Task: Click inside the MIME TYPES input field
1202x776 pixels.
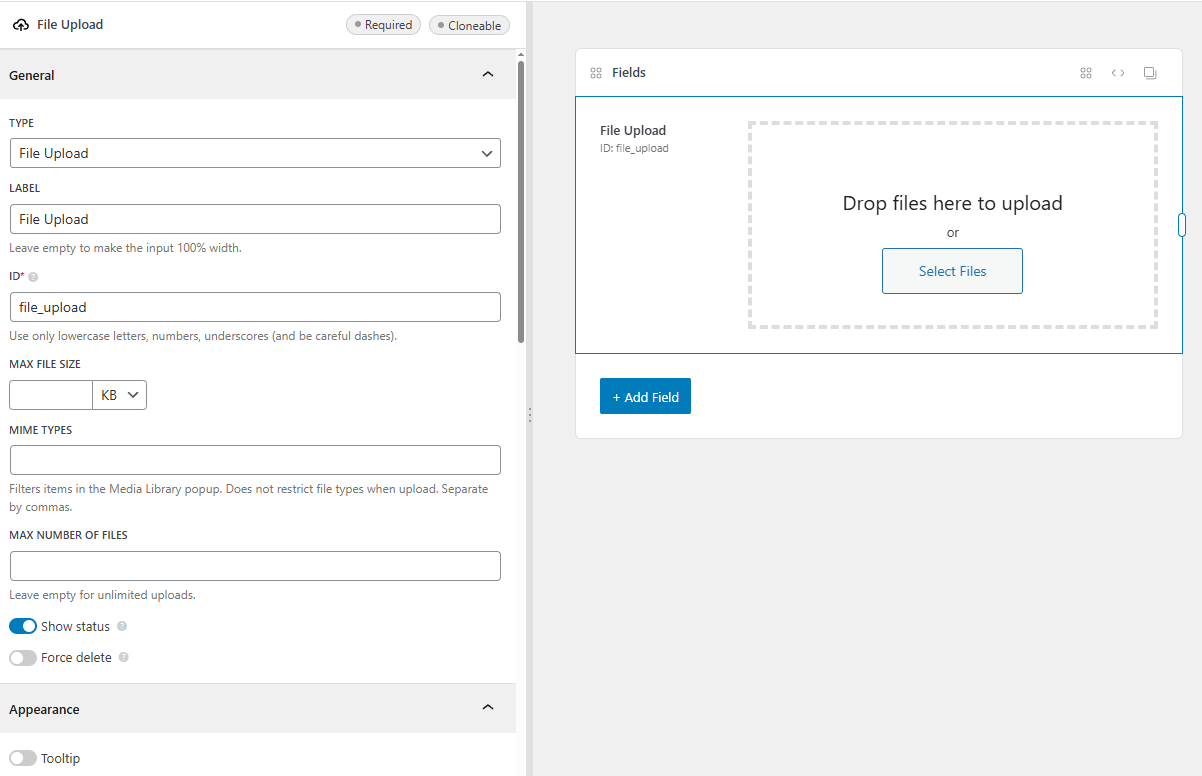Action: point(255,460)
